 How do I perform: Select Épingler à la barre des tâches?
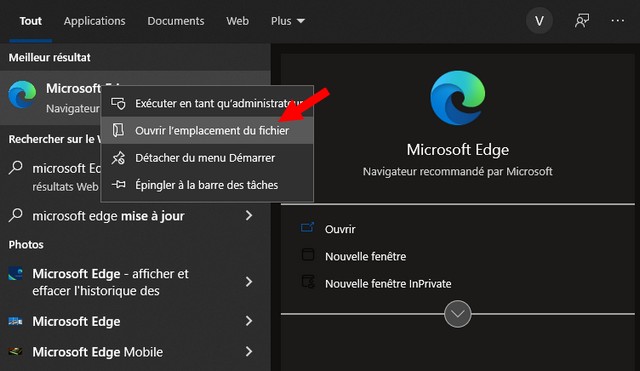(207, 185)
